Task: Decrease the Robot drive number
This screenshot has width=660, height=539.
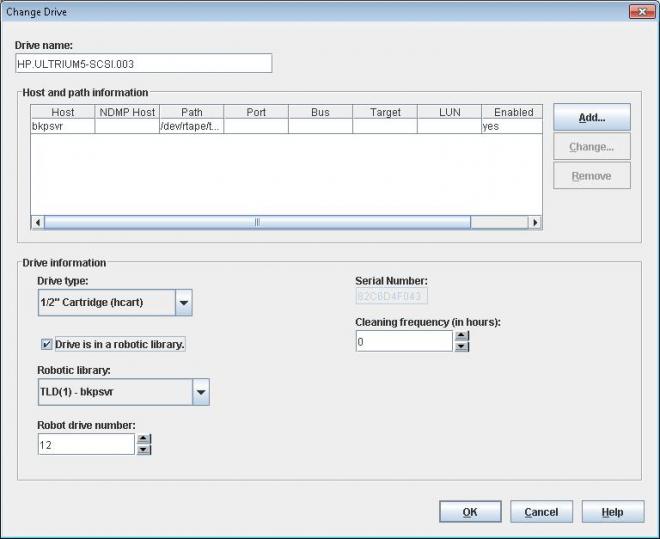Action: (x=144, y=450)
